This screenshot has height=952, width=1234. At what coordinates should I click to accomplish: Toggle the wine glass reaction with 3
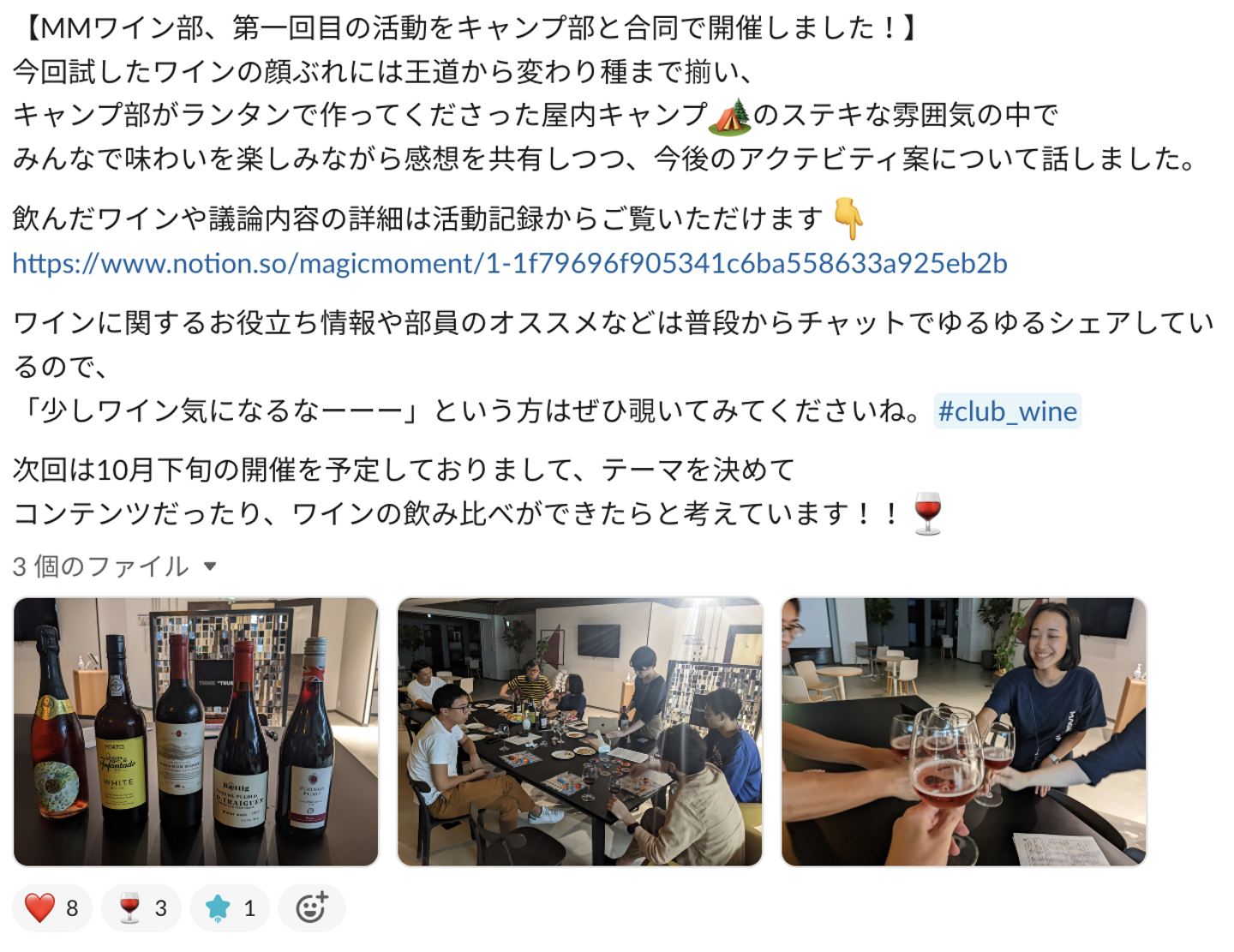[141, 907]
